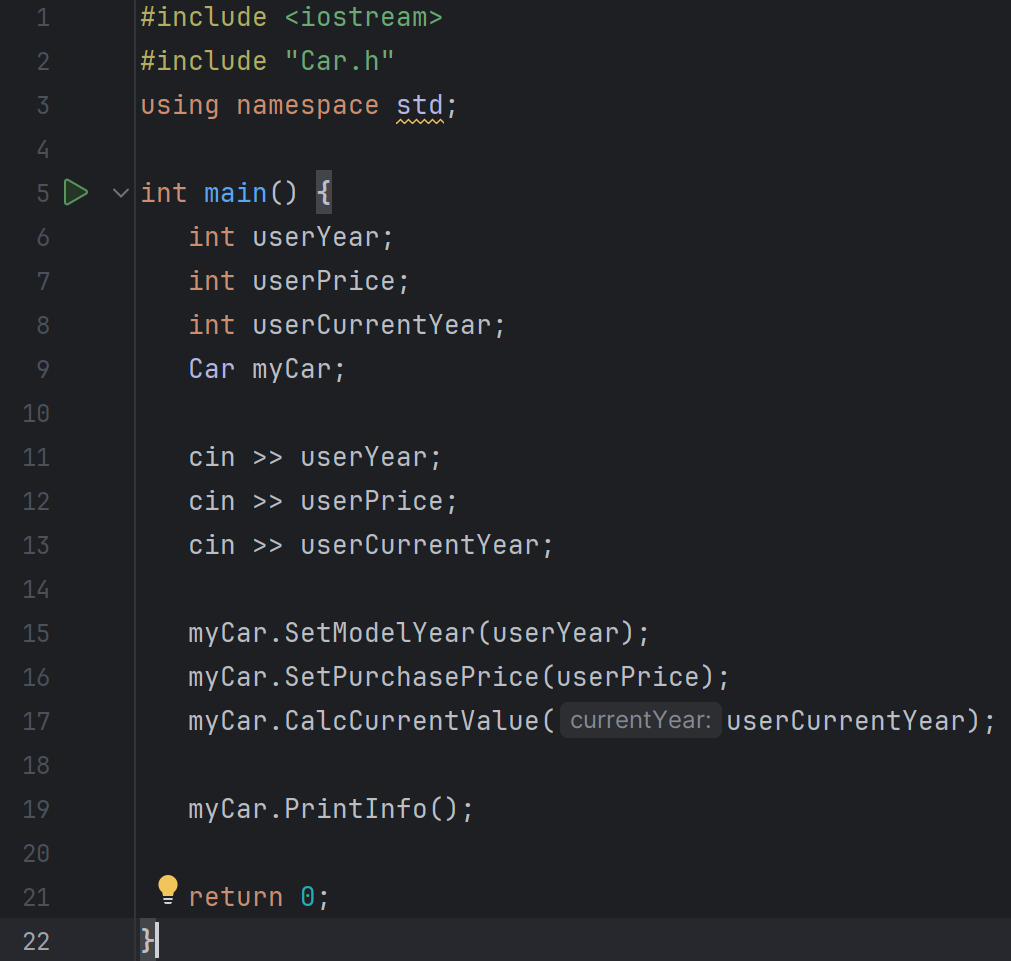Run main using the green gutter run icon
The width and height of the screenshot is (1011, 961).
pyautogui.click(x=77, y=192)
